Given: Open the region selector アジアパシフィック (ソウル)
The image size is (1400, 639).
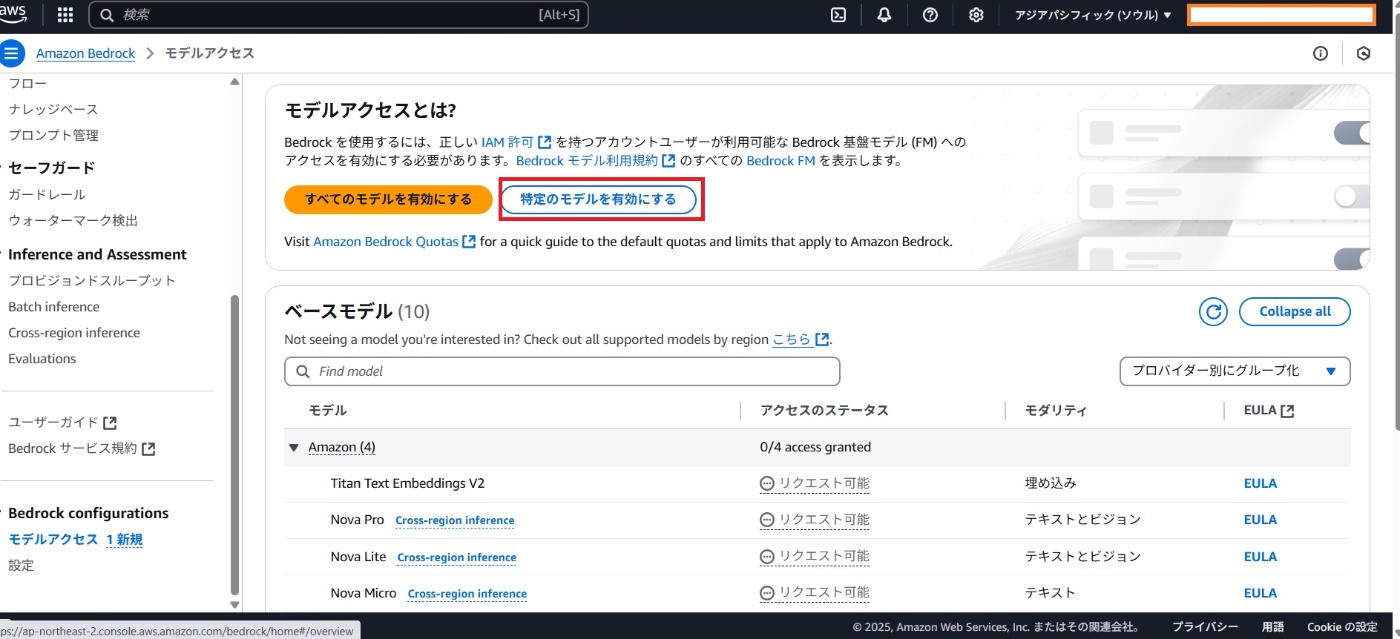Looking at the screenshot, I should click(1093, 15).
